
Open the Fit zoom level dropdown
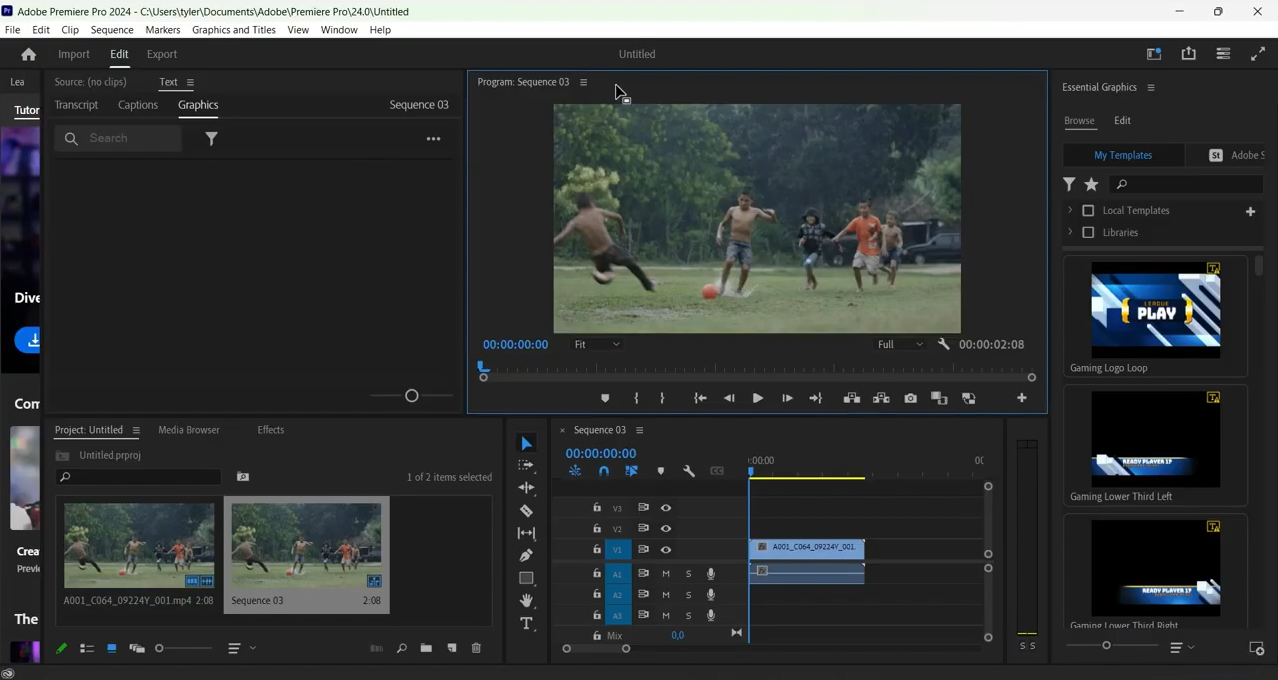[x=596, y=344]
